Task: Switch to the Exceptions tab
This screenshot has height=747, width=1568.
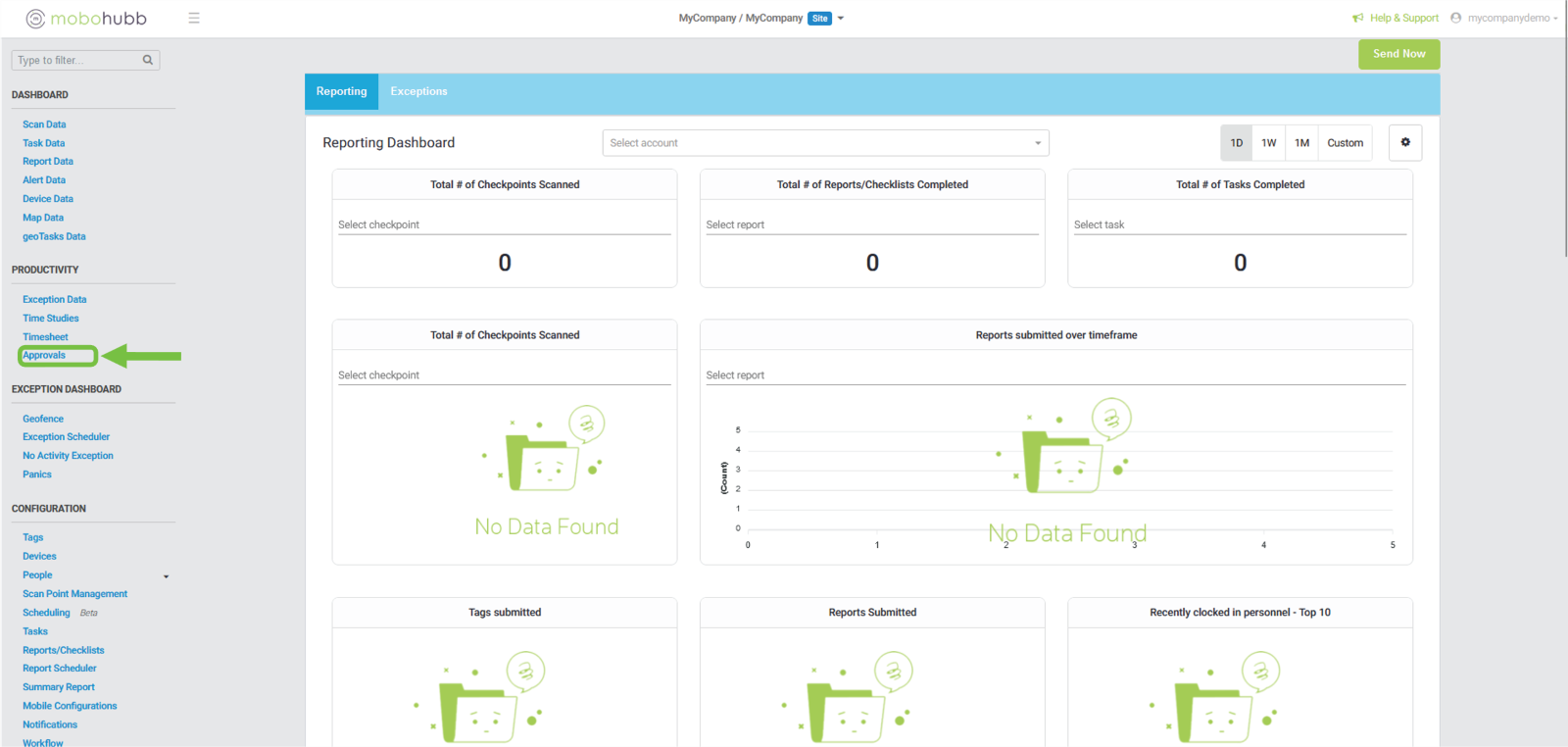Action: (418, 91)
